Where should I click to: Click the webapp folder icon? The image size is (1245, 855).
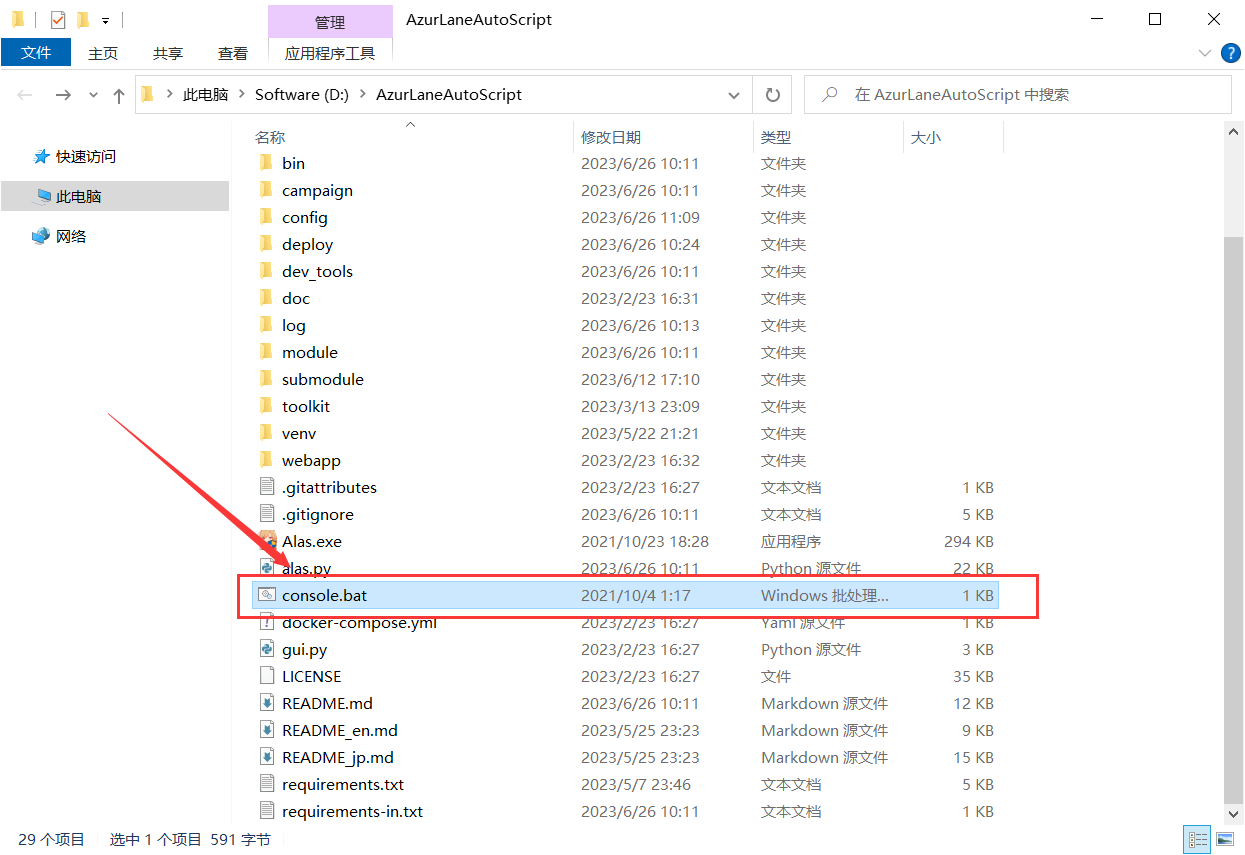(x=266, y=460)
